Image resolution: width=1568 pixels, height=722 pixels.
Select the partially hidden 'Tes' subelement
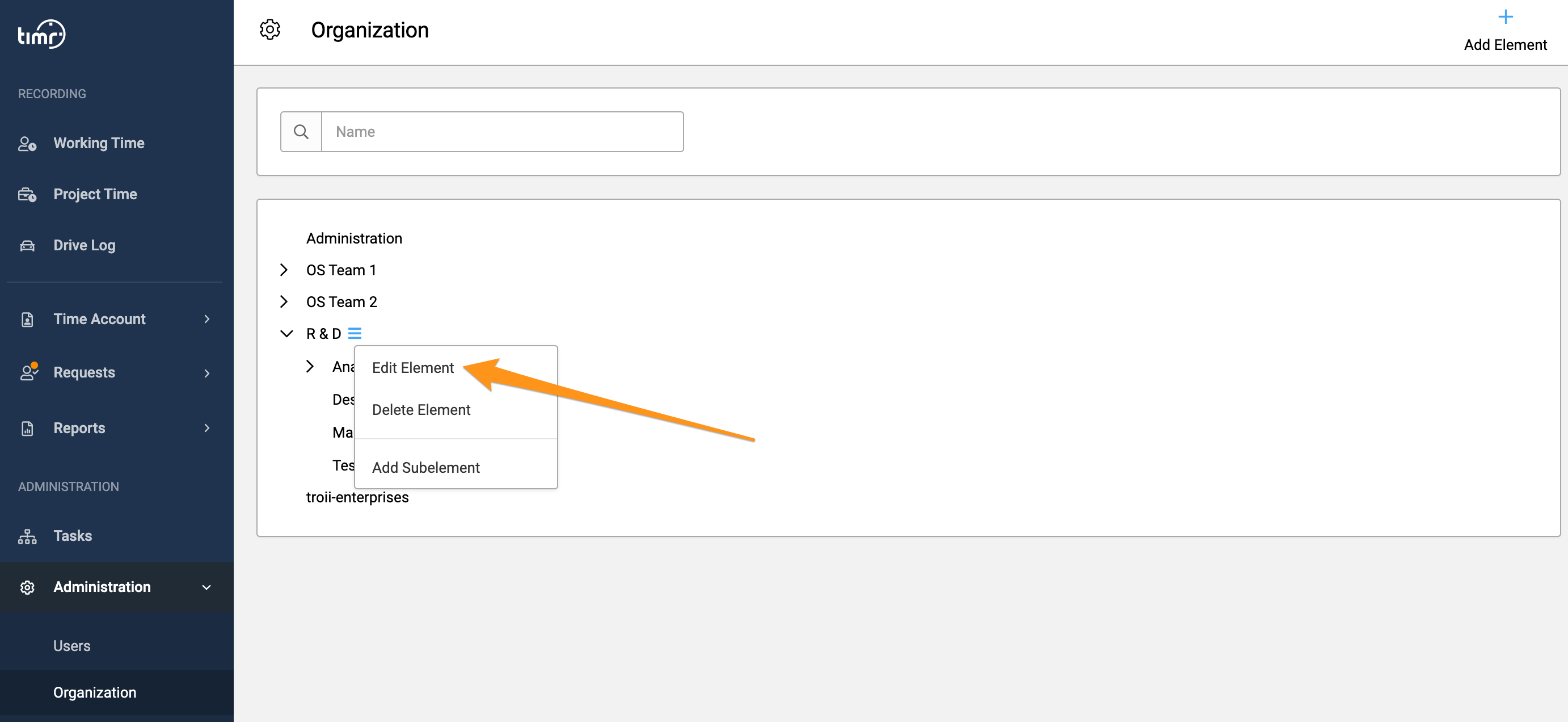(343, 465)
